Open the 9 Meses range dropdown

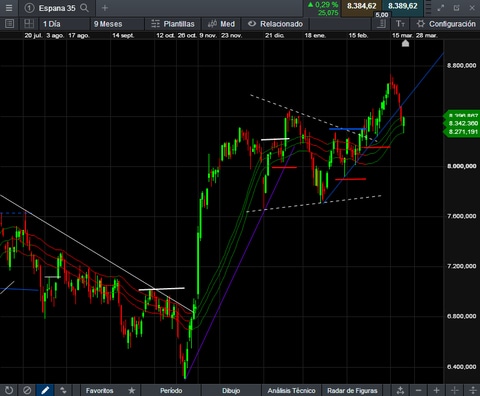coord(117,24)
